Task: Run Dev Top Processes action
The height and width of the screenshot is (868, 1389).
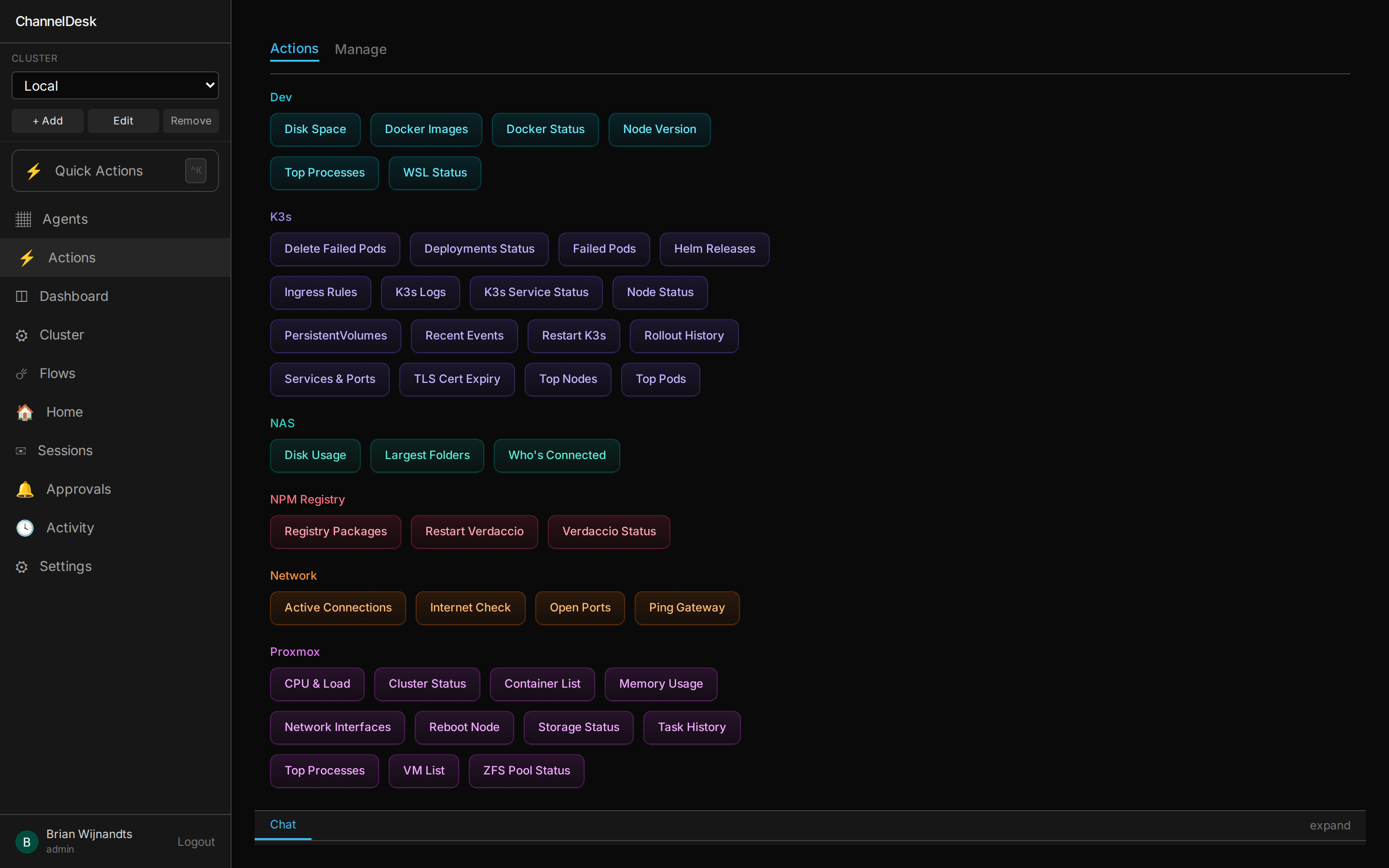Action: pyautogui.click(x=324, y=173)
